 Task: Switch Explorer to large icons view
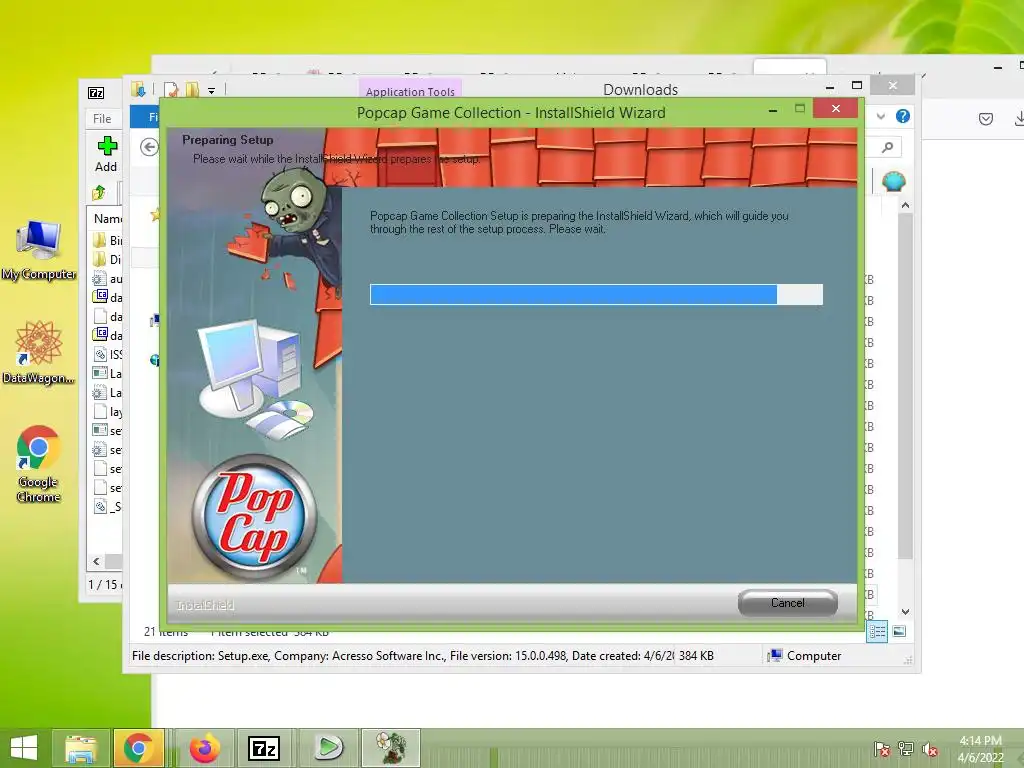point(899,631)
